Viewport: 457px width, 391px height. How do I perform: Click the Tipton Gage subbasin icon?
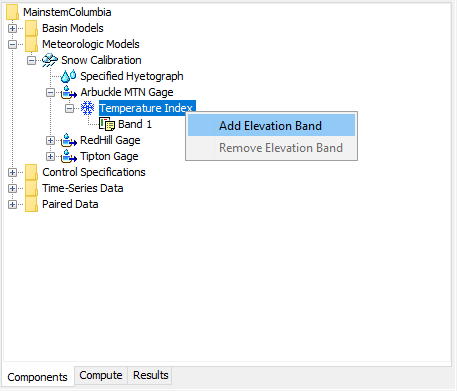coord(69,156)
